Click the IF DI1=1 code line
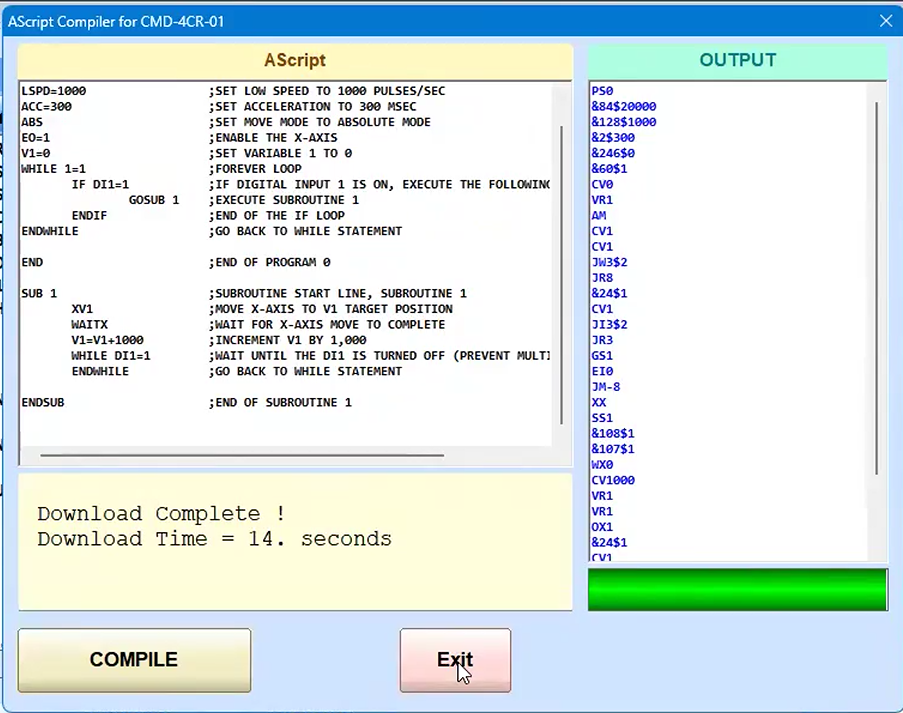903x713 pixels. [x=100, y=184]
